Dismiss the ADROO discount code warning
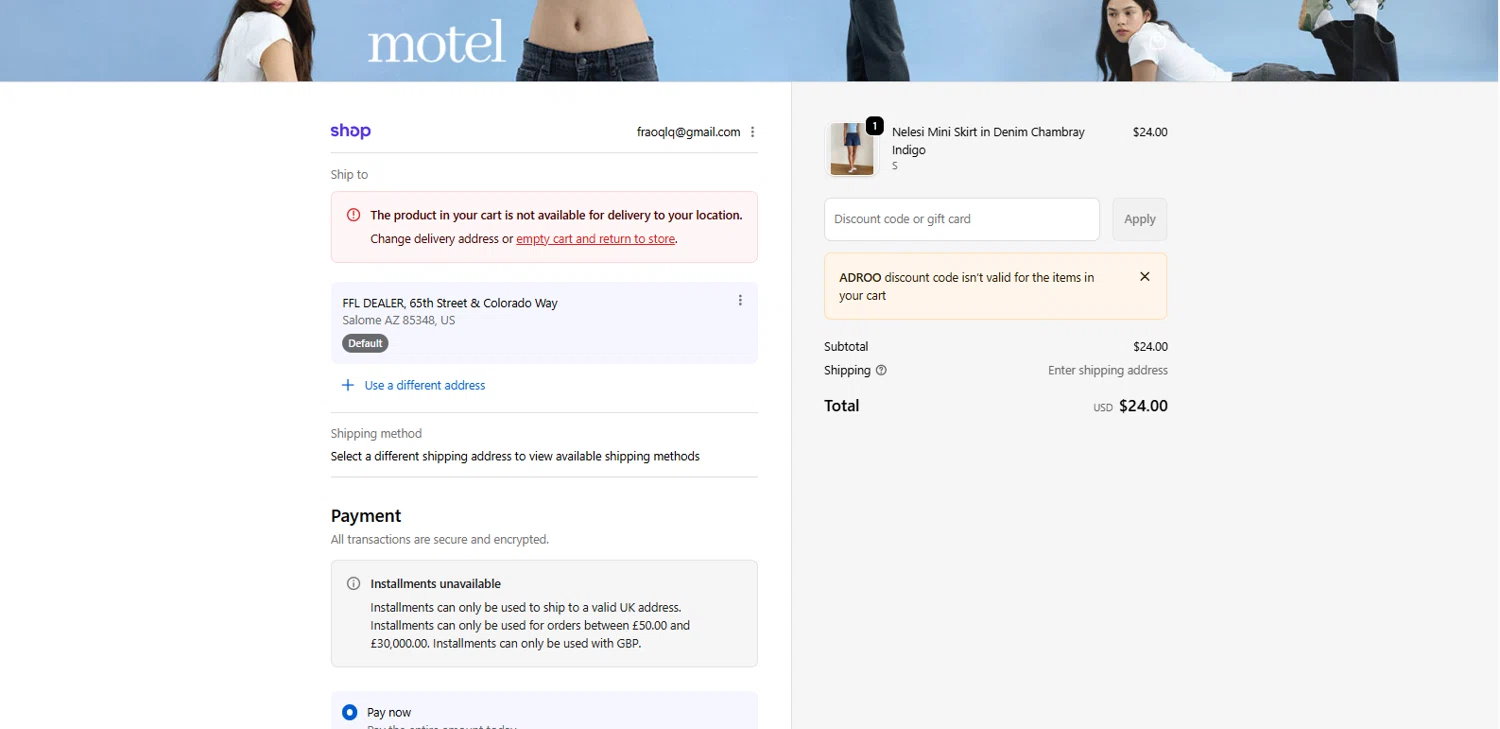The width and height of the screenshot is (1500, 729). [1145, 277]
